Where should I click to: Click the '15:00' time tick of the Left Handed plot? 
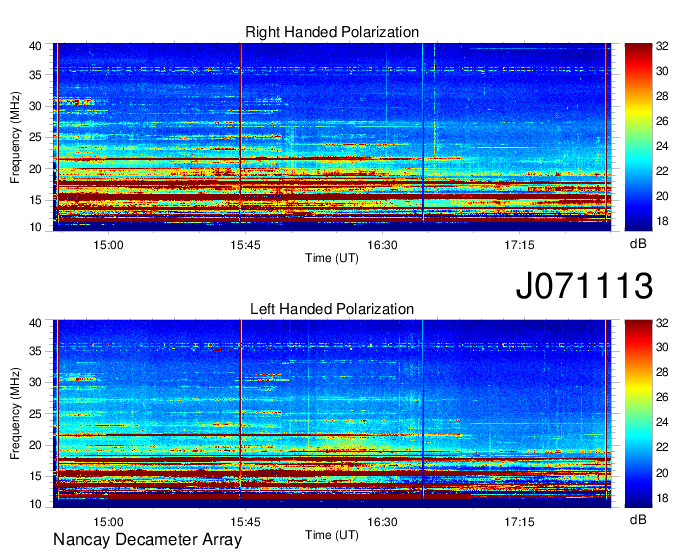click(108, 522)
